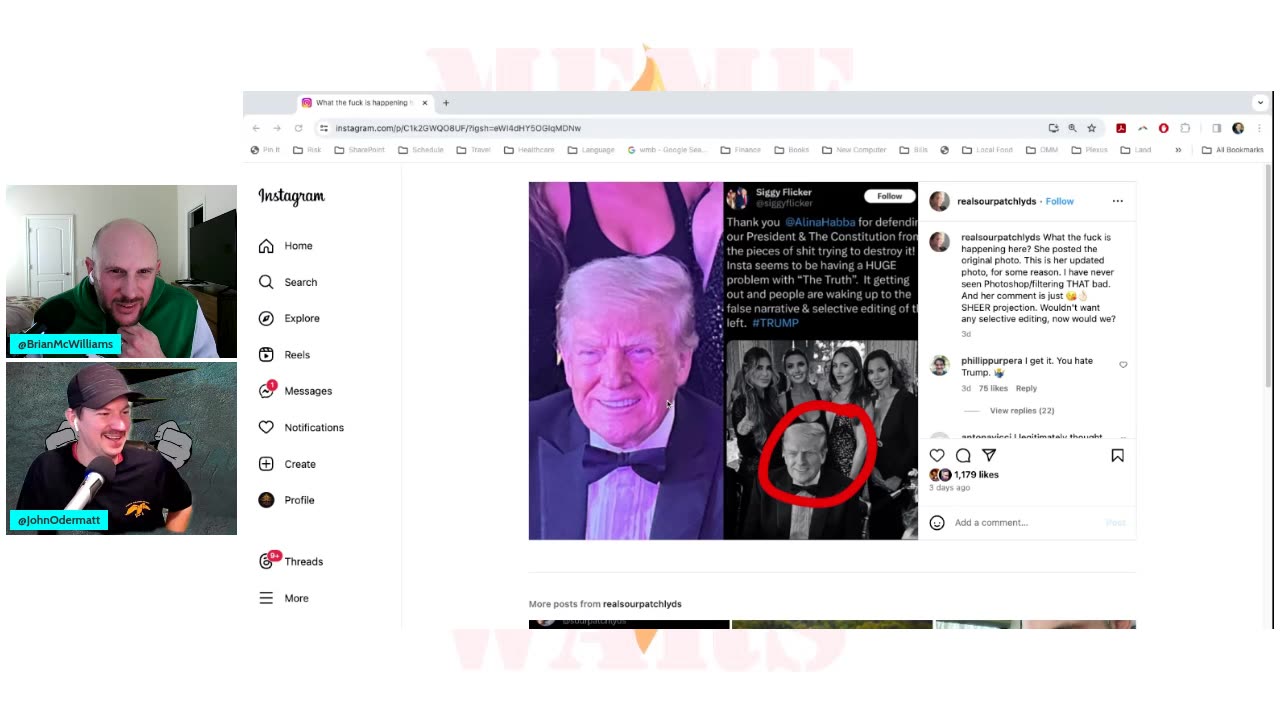1280x720 pixels.
Task: Toggle the browser side panel
Action: 1216,128
